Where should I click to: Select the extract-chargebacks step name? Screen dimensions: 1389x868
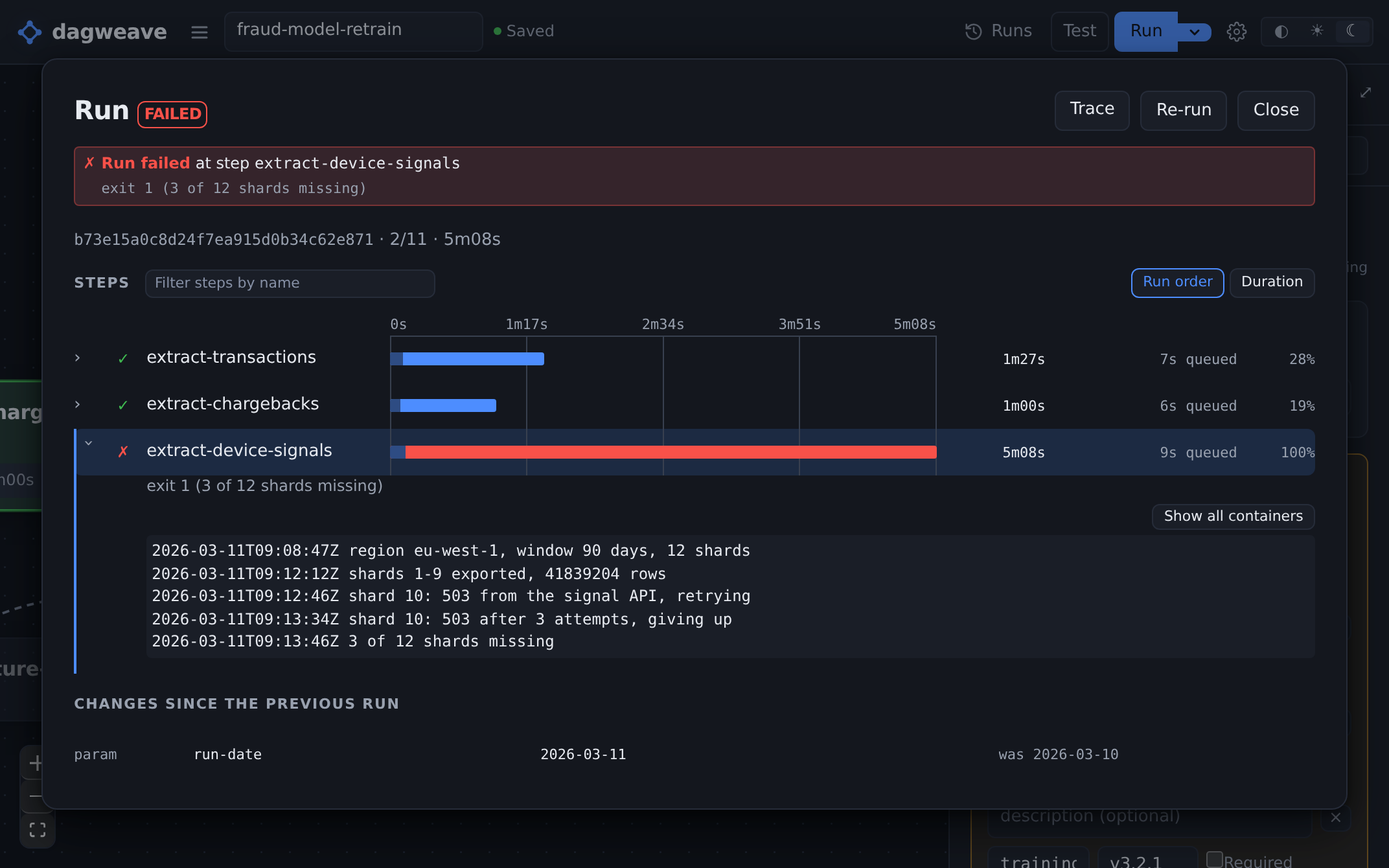(x=233, y=404)
